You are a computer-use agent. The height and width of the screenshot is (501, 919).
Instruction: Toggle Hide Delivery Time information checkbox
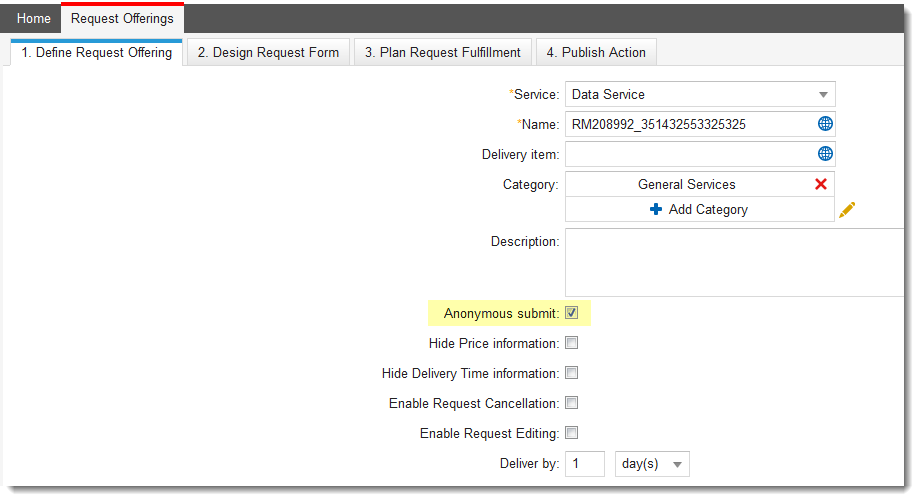click(572, 373)
